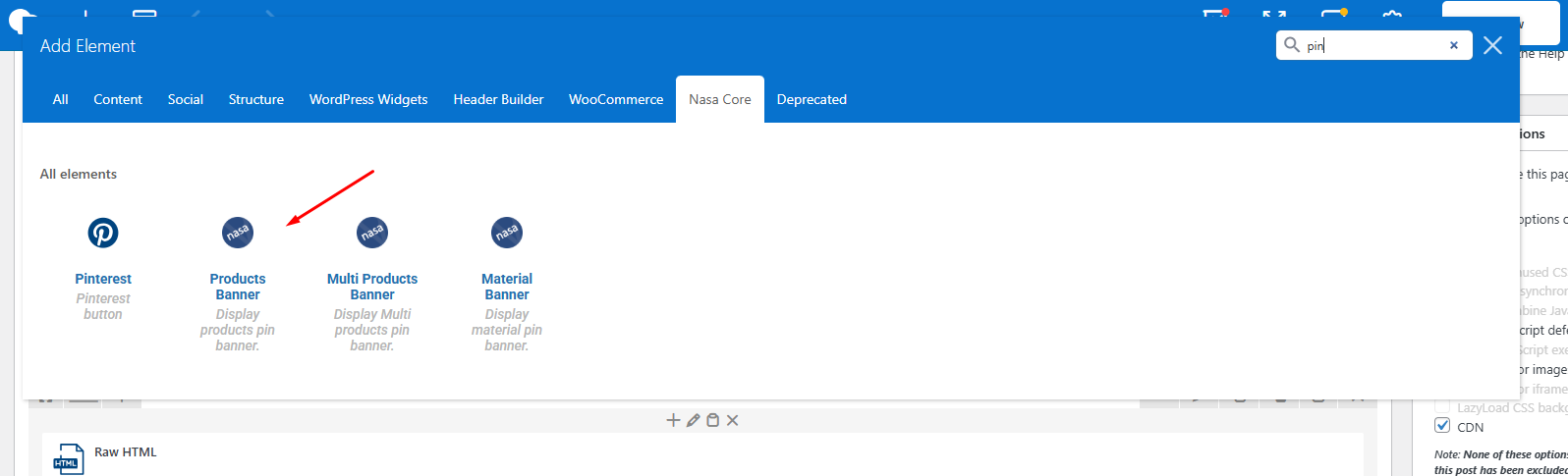Open the Header Builder tab
The height and width of the screenshot is (476, 1568).
pos(498,99)
